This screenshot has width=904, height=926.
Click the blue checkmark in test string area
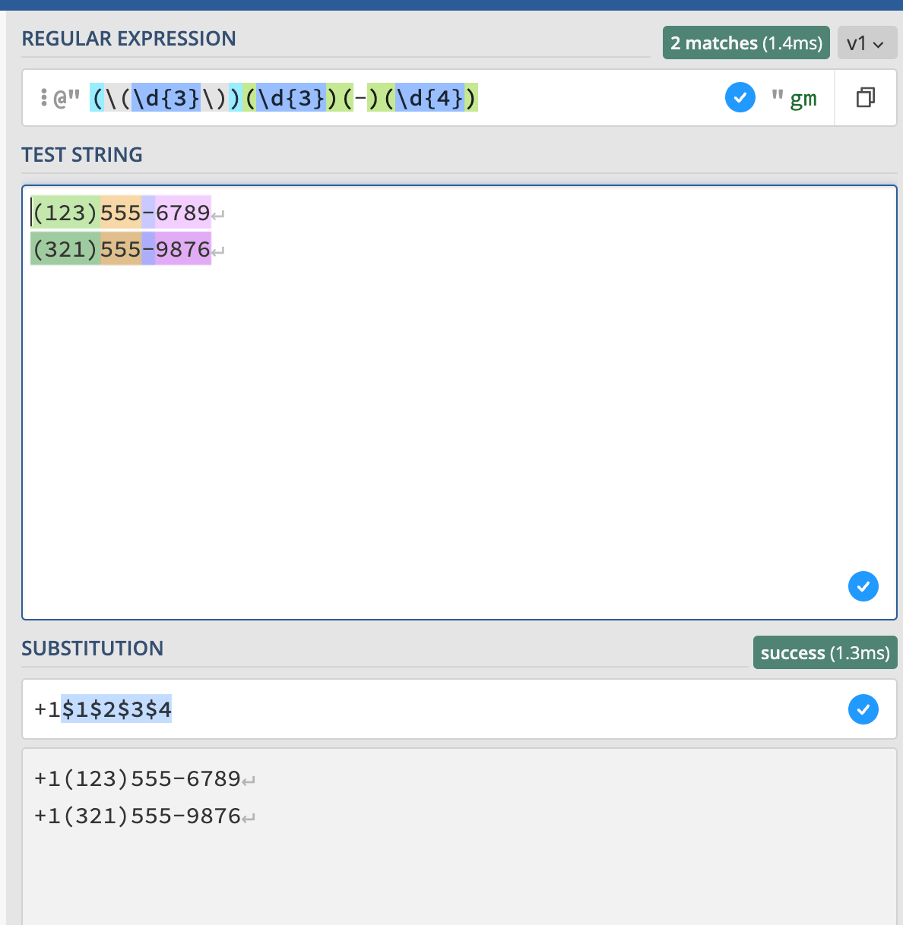tap(862, 586)
